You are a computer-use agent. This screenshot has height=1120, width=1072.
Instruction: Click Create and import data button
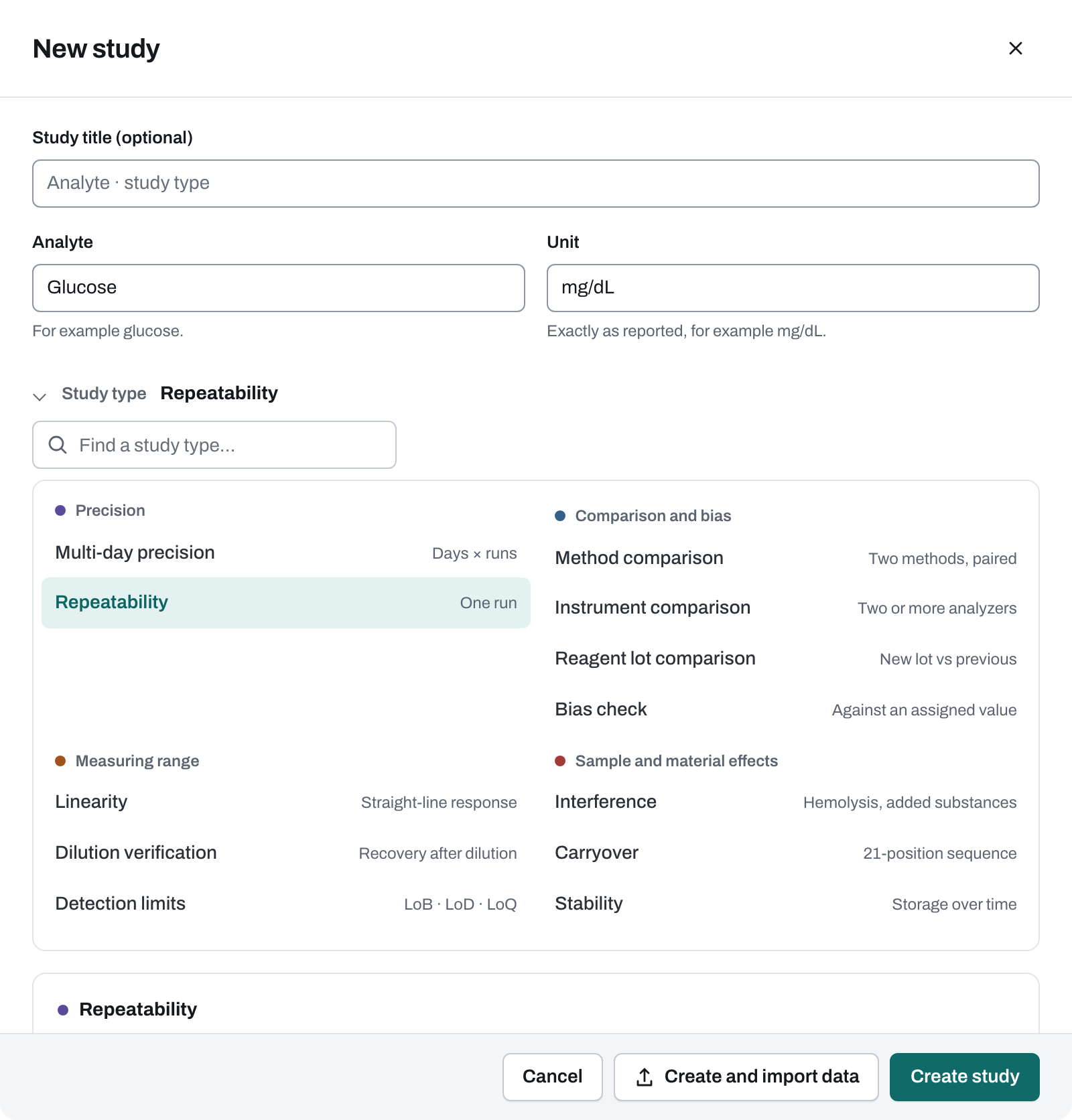click(x=746, y=1077)
